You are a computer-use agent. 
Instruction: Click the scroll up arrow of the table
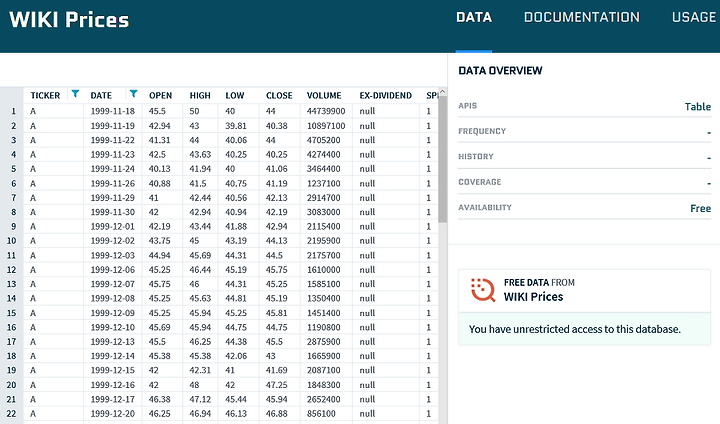443,92
